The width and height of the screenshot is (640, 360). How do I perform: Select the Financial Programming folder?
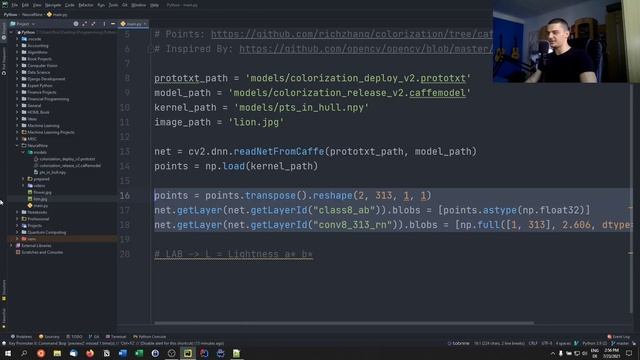[48, 99]
